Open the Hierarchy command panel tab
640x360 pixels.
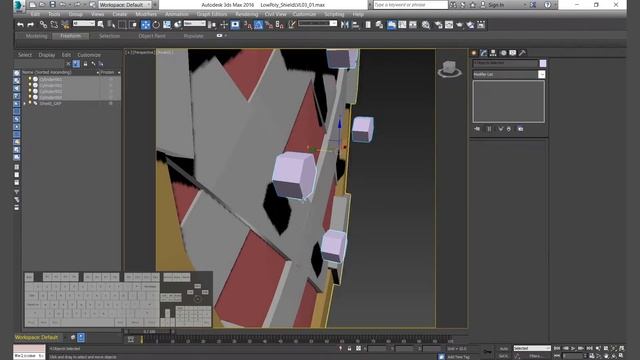pos(493,53)
